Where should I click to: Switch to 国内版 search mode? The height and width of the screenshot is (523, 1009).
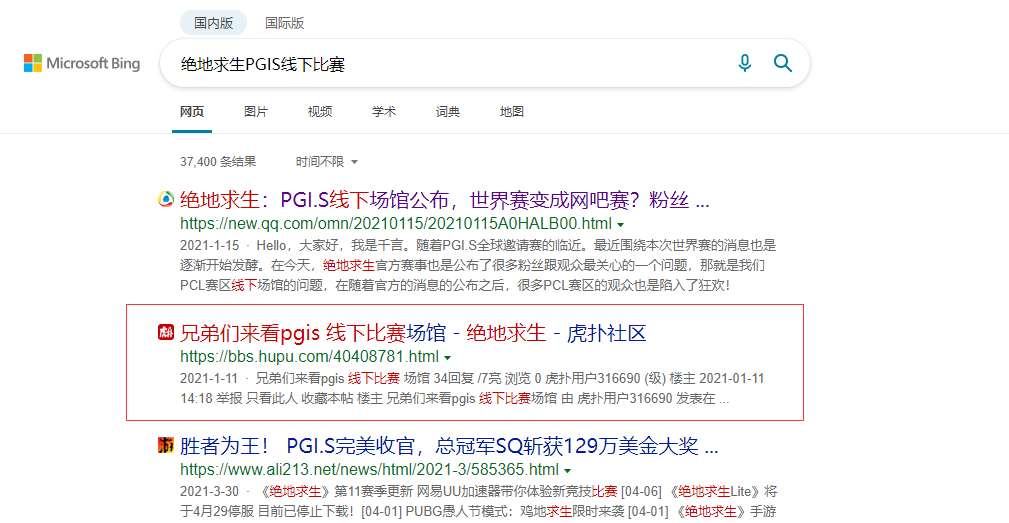(213, 23)
